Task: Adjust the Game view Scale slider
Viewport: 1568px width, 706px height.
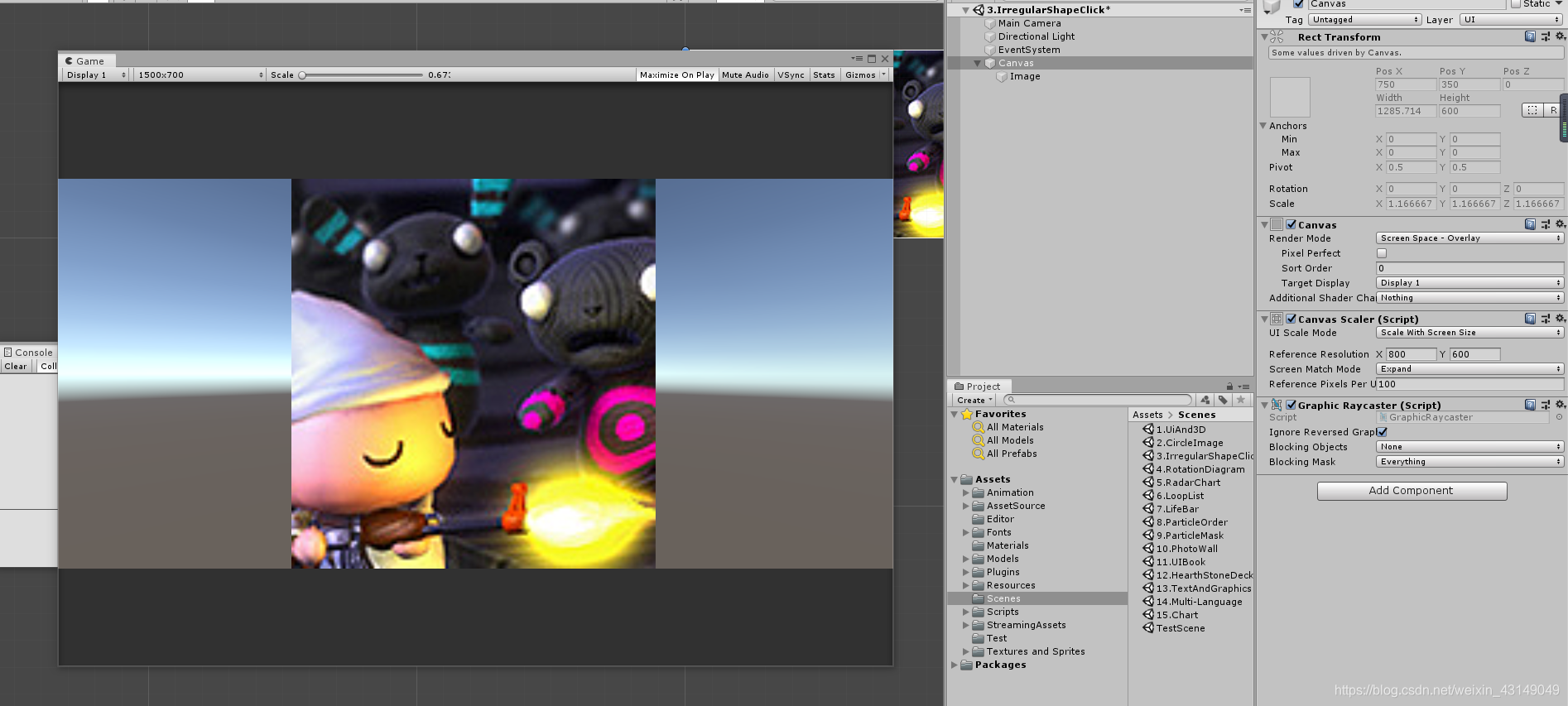Action: tap(362, 74)
